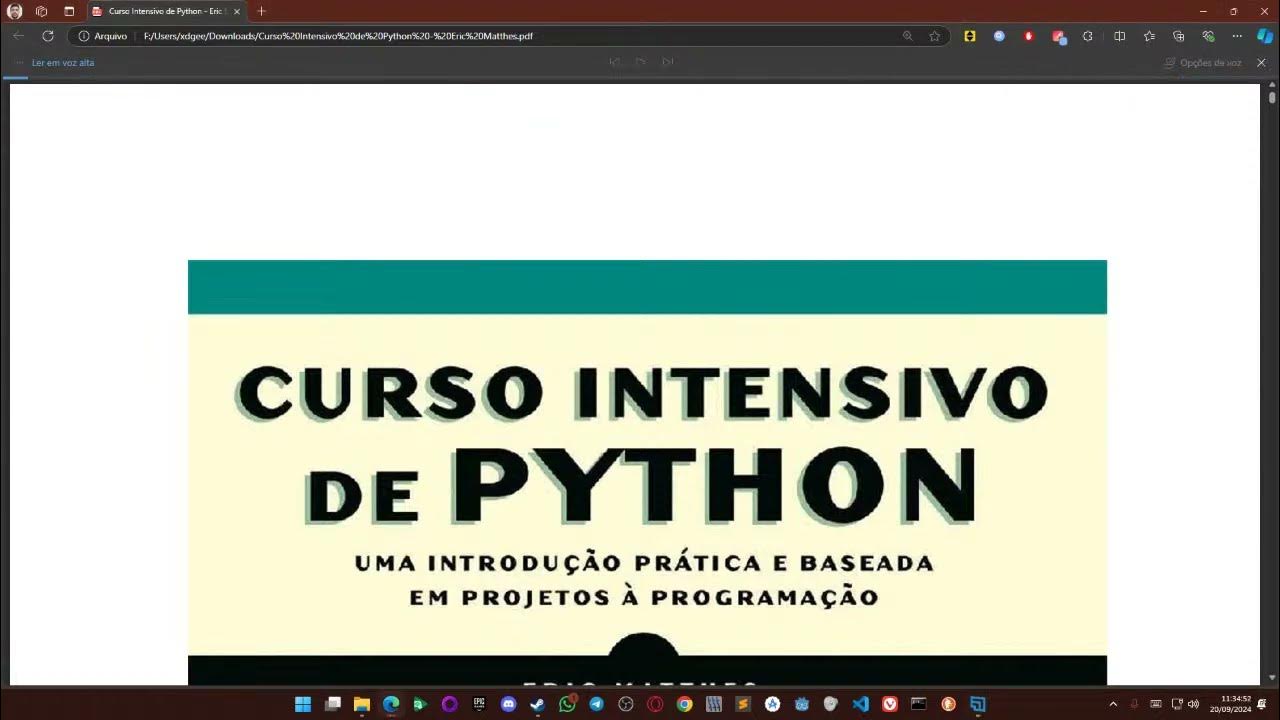This screenshot has height=720, width=1280.
Task: Open DuckDuckGo browser from taskbar
Action: coord(948,704)
